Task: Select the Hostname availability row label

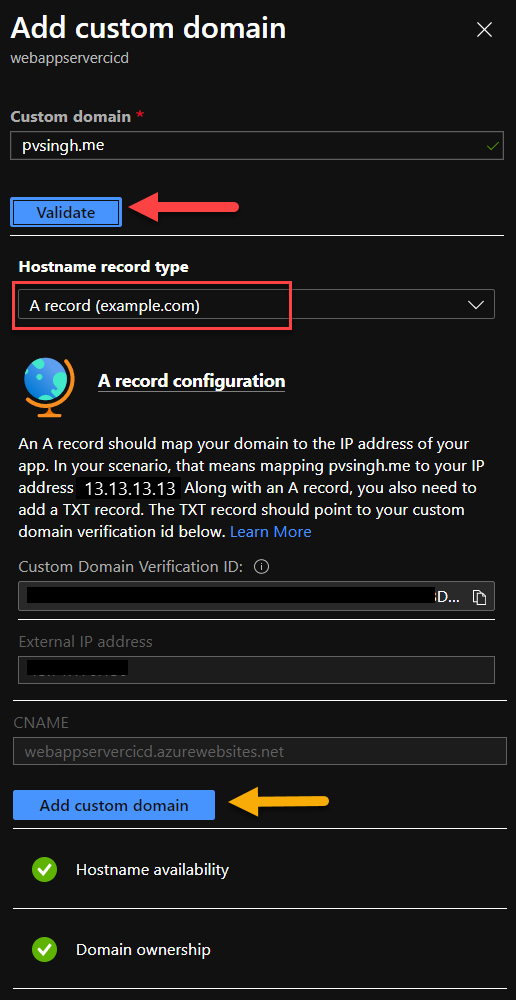Action: click(152, 869)
